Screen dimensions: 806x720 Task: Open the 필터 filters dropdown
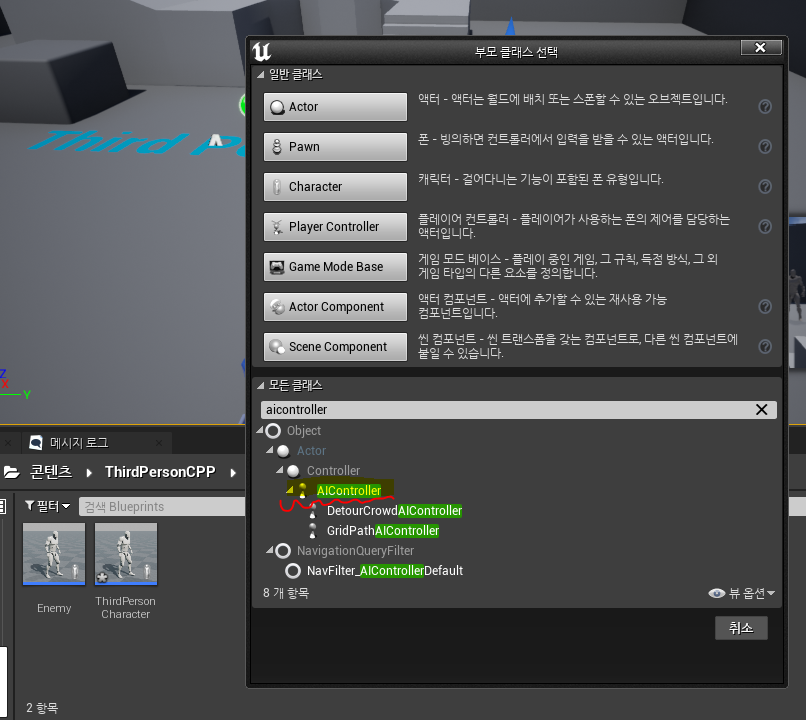point(47,506)
